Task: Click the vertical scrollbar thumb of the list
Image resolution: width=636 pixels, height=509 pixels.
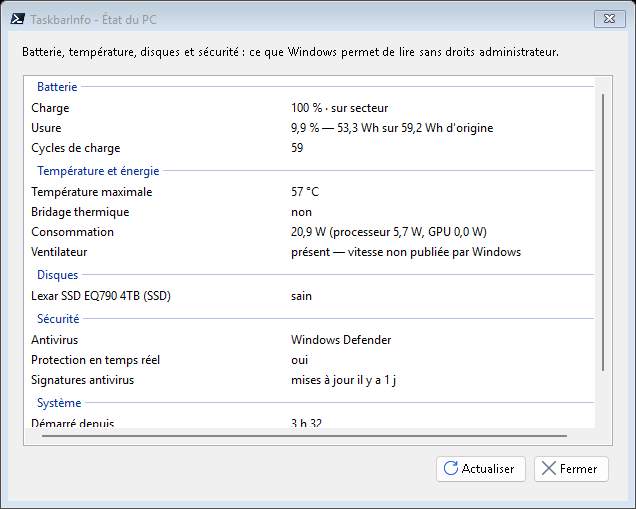Action: [x=603, y=232]
